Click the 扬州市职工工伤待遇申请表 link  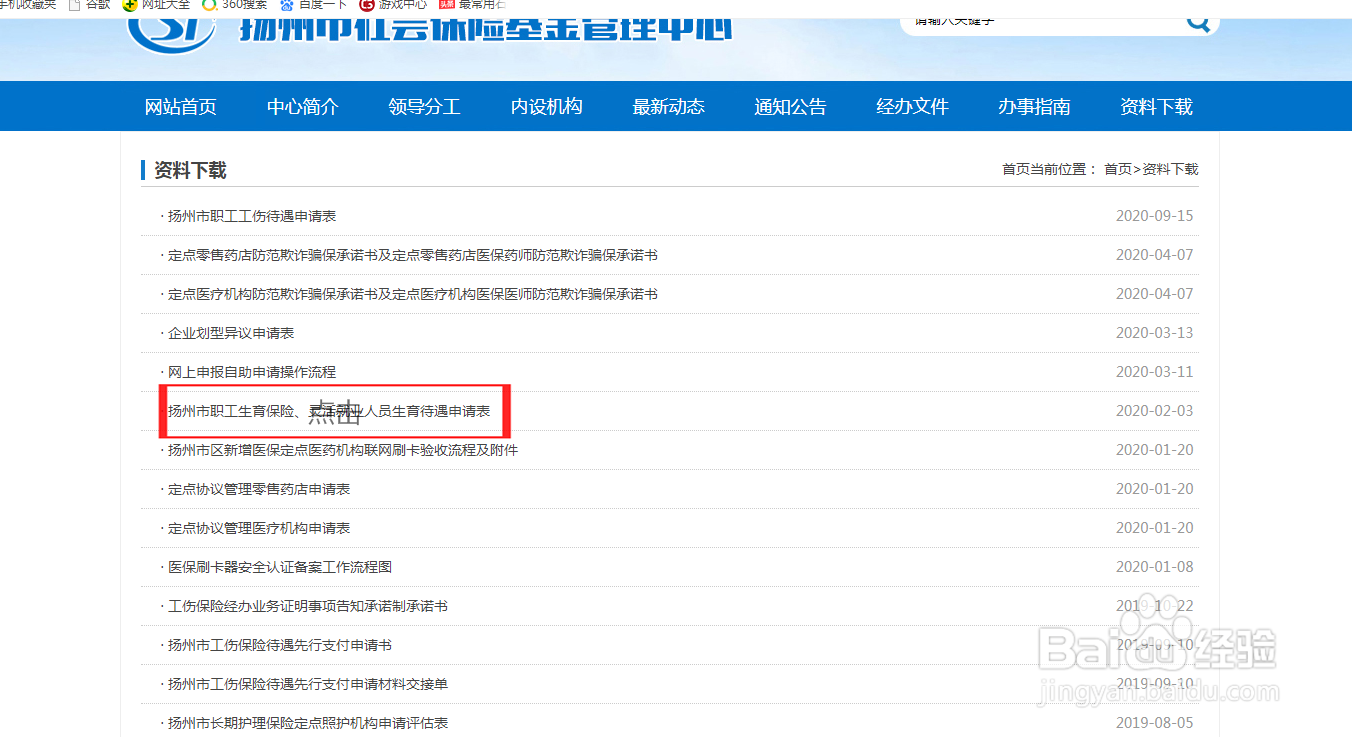253,215
